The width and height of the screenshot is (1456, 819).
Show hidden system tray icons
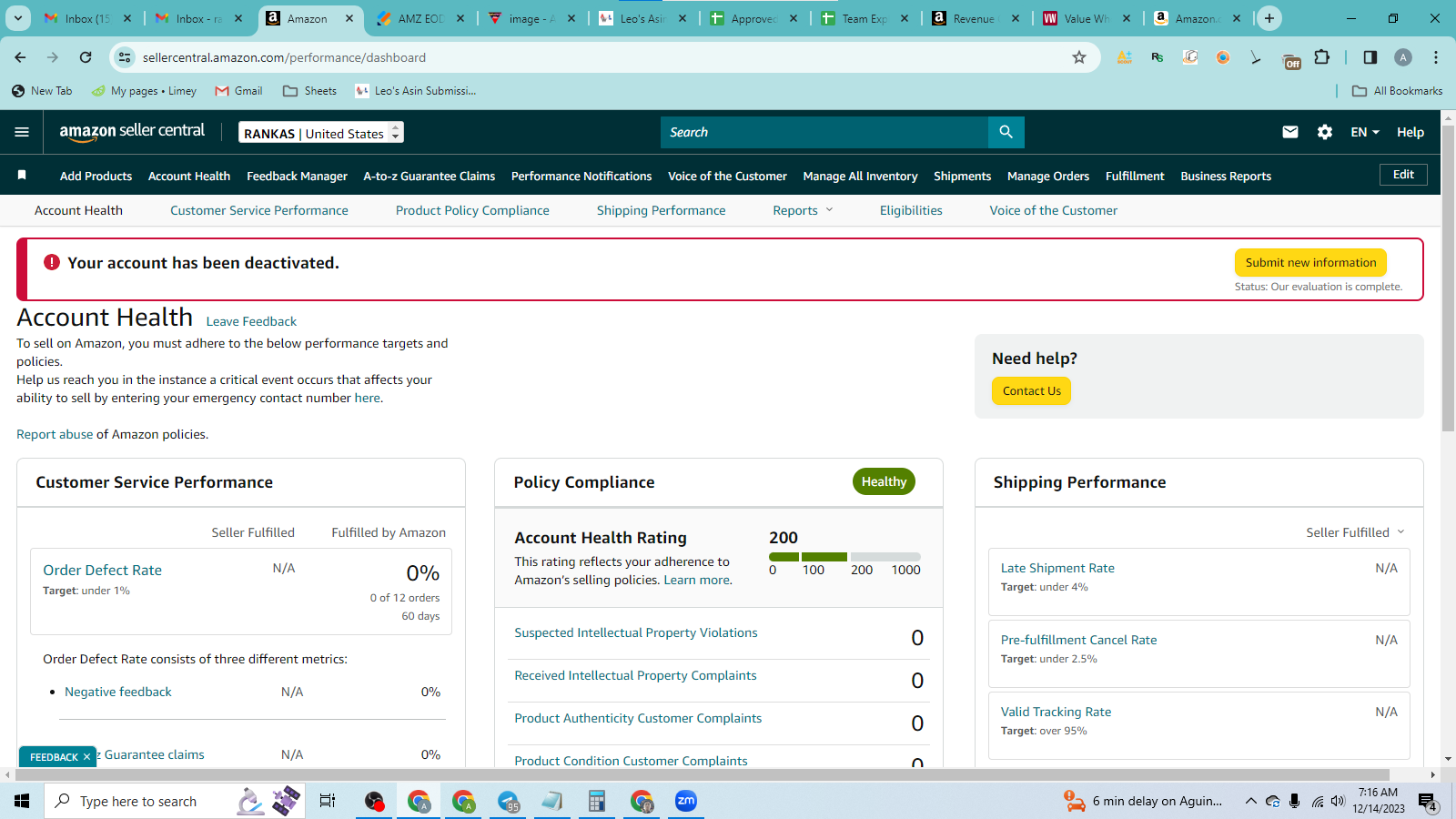coord(1251,801)
